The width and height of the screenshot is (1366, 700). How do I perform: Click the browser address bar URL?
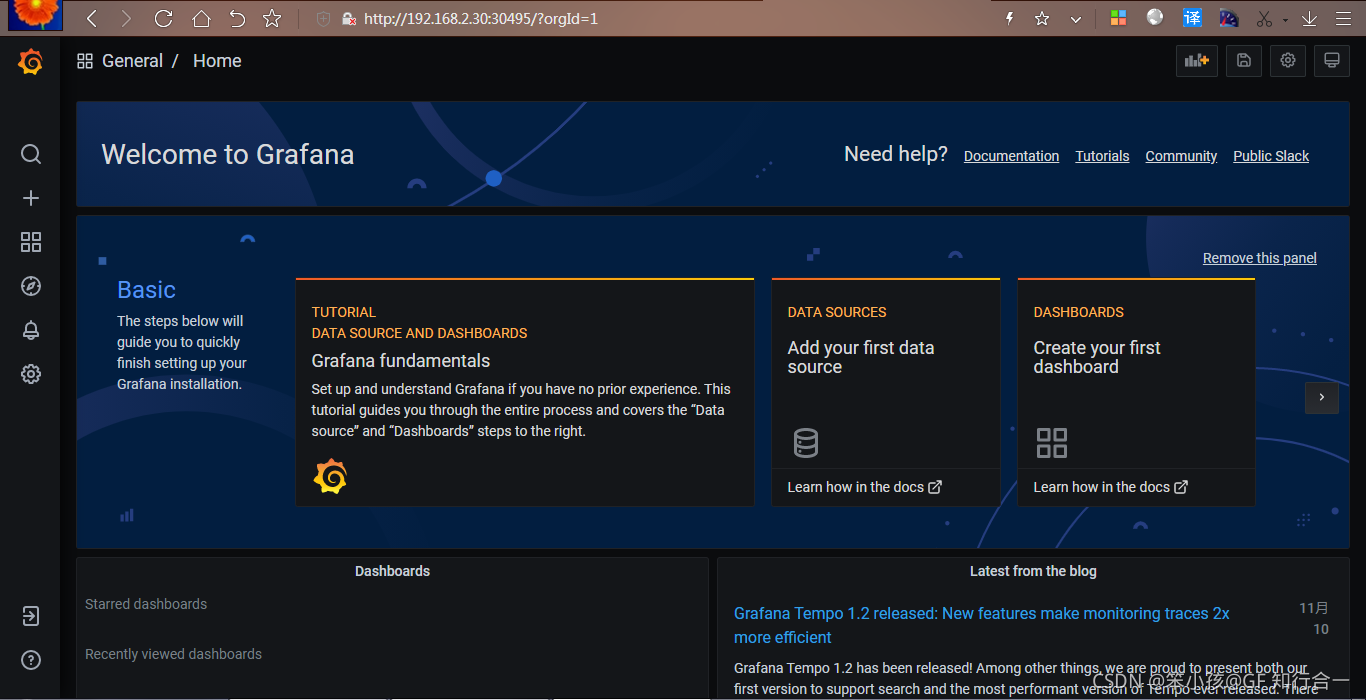tap(481, 18)
